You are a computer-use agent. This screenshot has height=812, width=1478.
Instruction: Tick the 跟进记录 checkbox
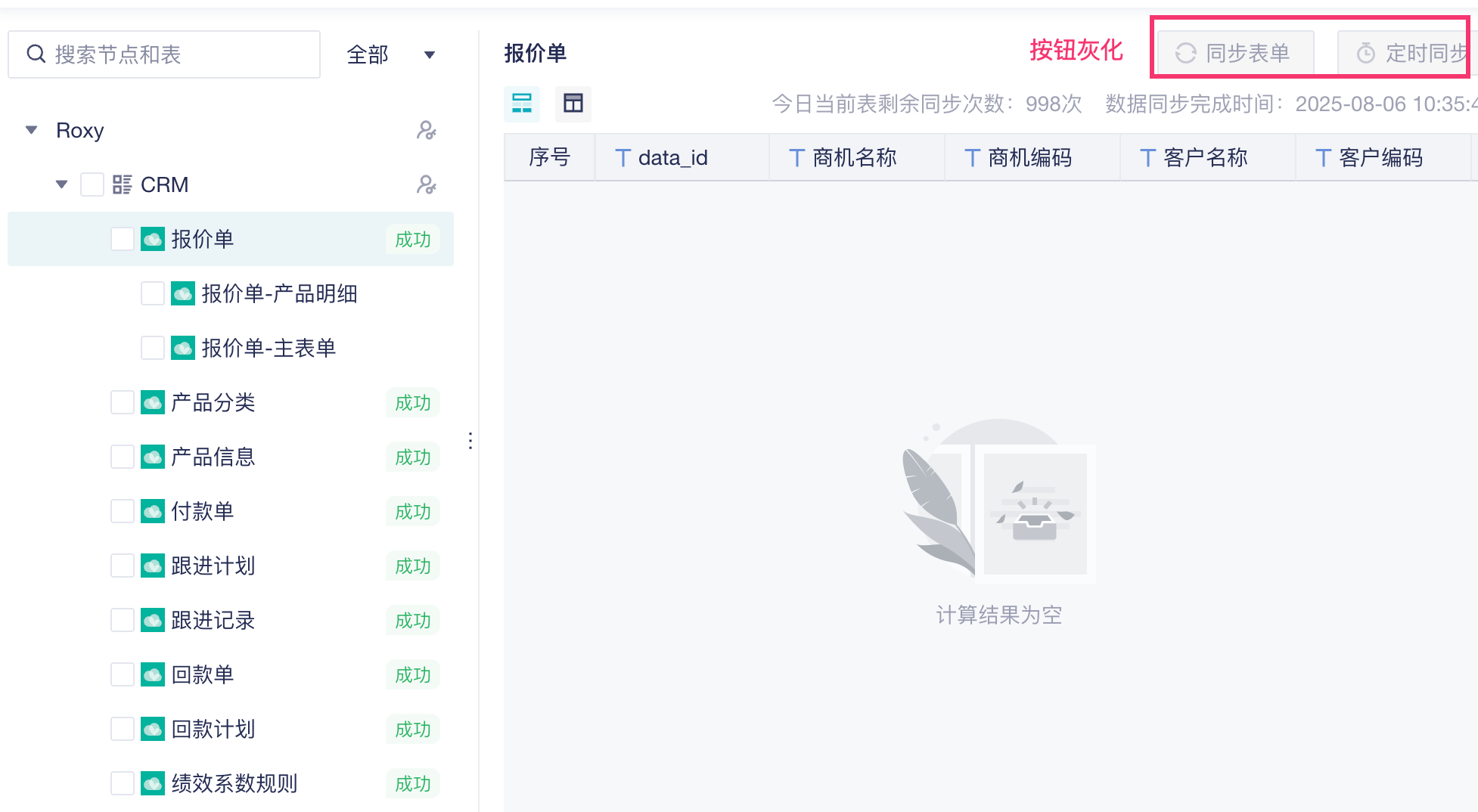123,620
